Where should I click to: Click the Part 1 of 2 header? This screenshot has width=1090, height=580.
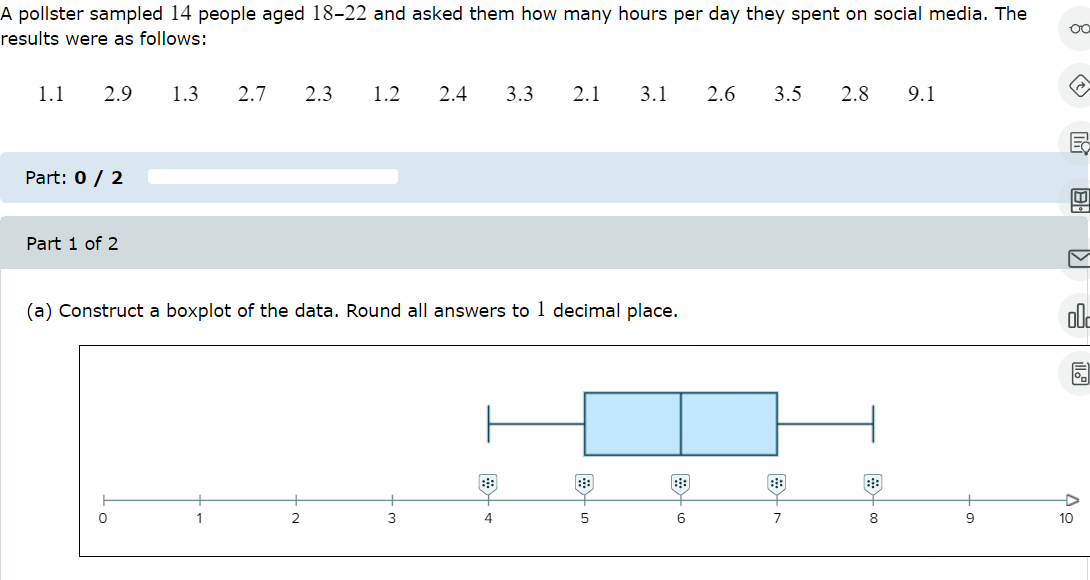(x=72, y=243)
